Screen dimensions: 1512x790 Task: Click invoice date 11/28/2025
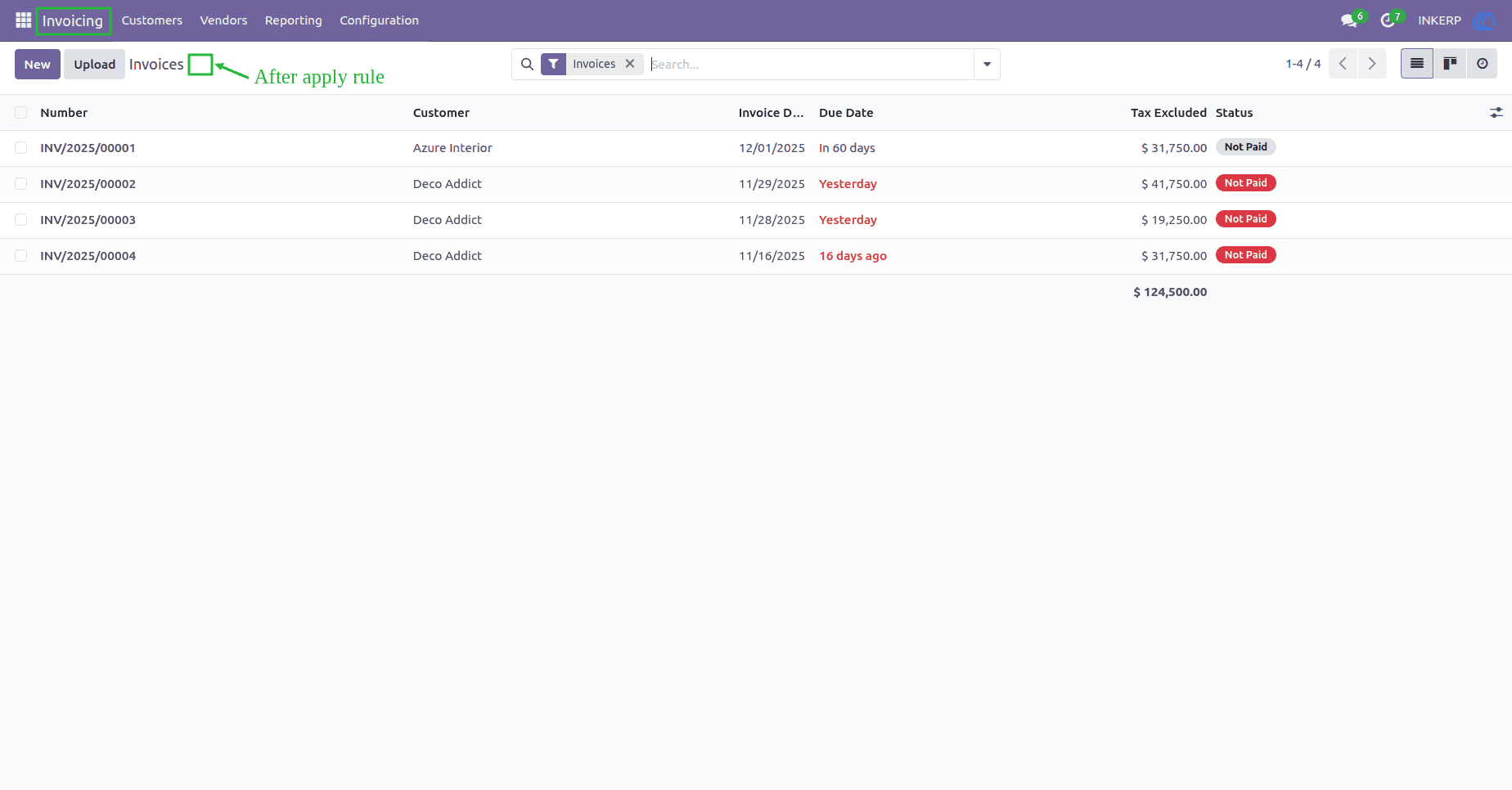[772, 220]
